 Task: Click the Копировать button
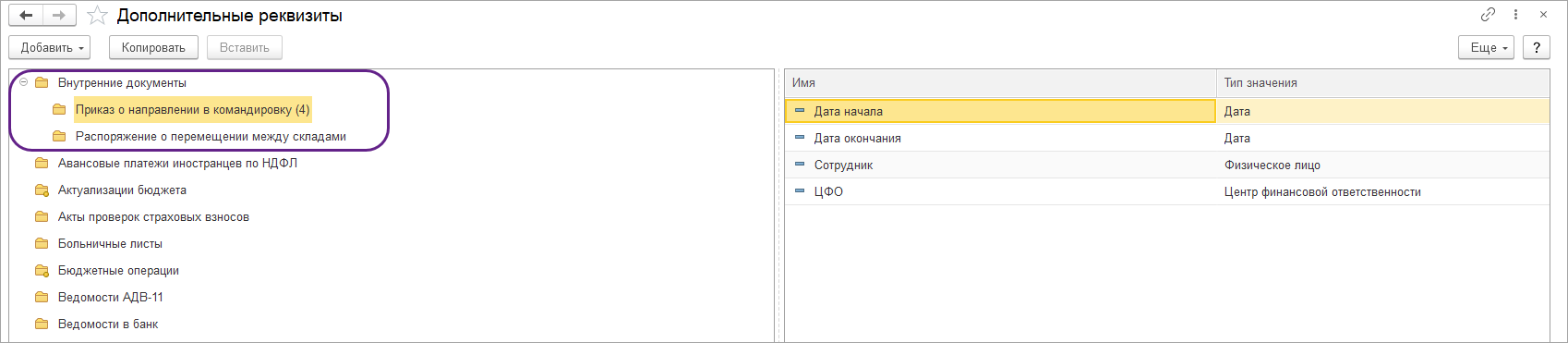[153, 47]
